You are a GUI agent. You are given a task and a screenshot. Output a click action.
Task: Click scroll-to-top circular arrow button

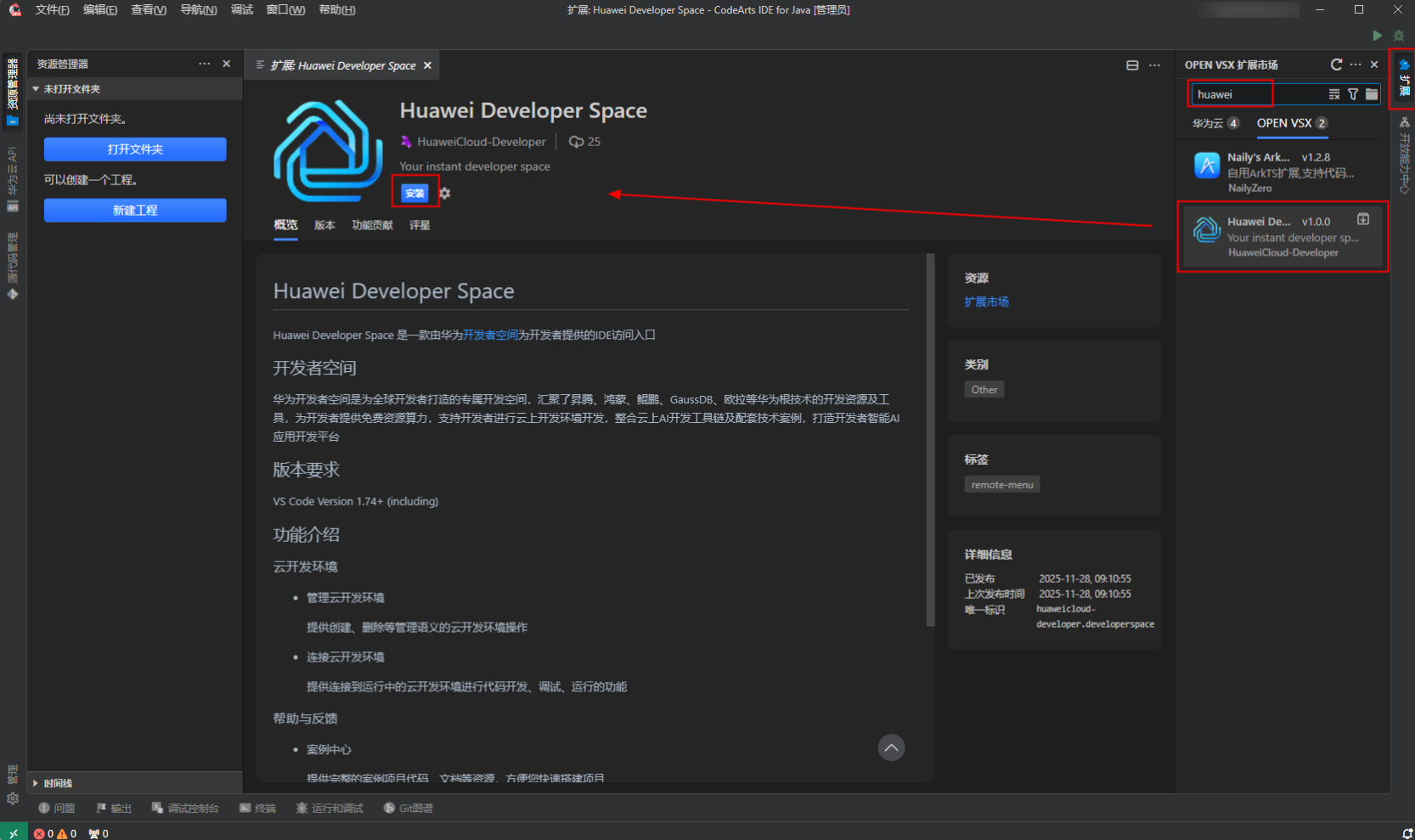(x=891, y=747)
